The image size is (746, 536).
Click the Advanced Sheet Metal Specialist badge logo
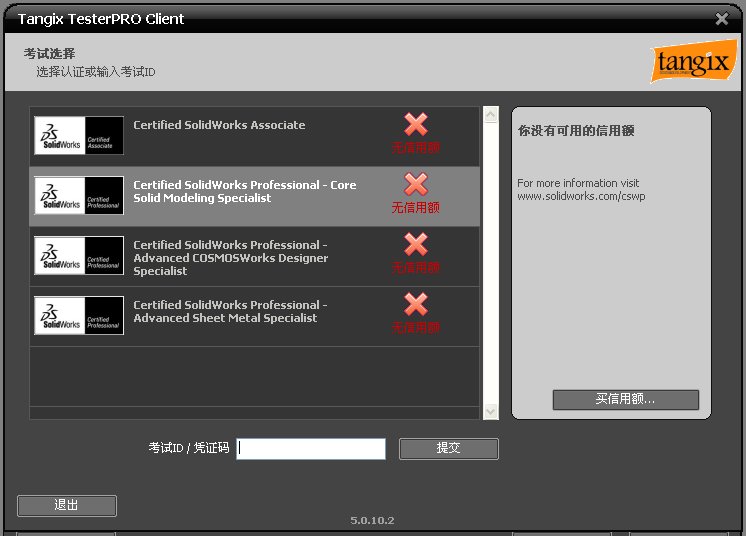point(79,315)
